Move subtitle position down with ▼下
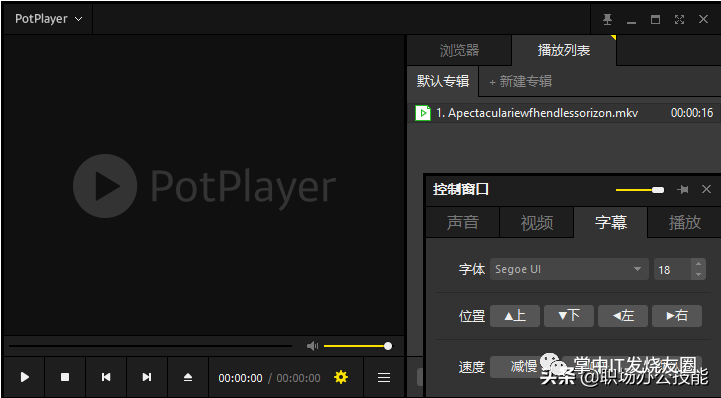The width and height of the screenshot is (721, 398). (569, 316)
